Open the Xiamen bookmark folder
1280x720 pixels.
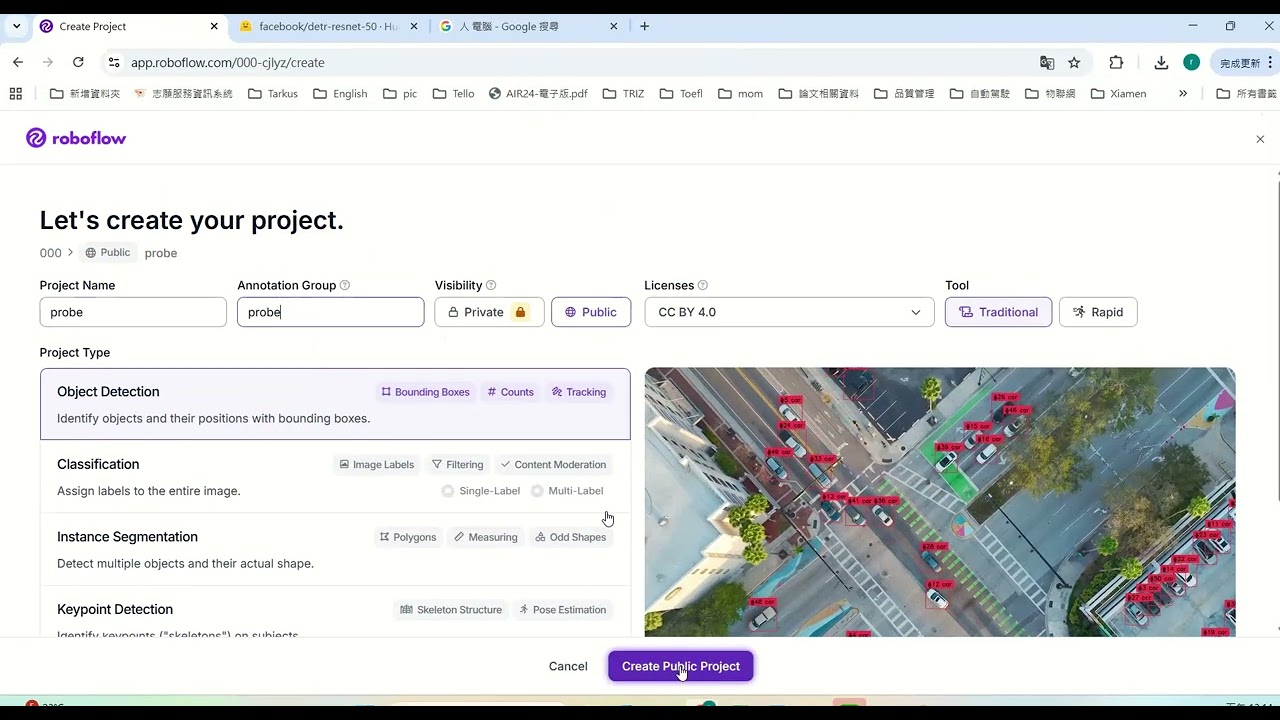click(1118, 93)
